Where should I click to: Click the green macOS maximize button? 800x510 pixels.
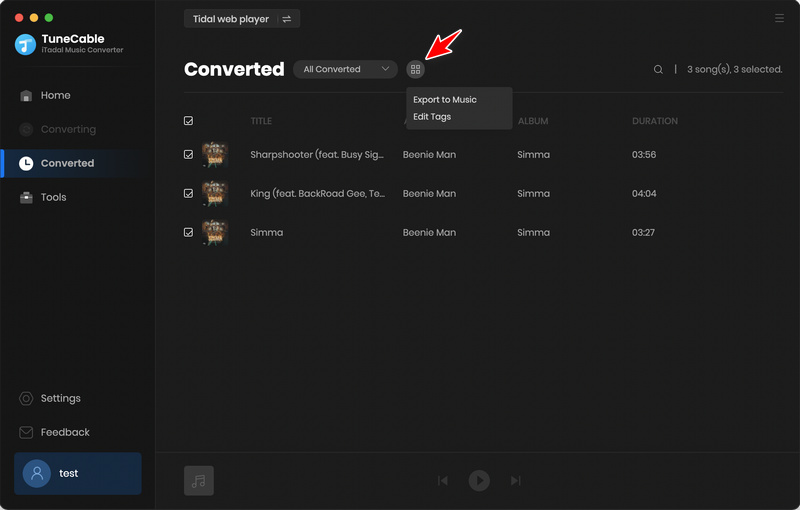49,18
